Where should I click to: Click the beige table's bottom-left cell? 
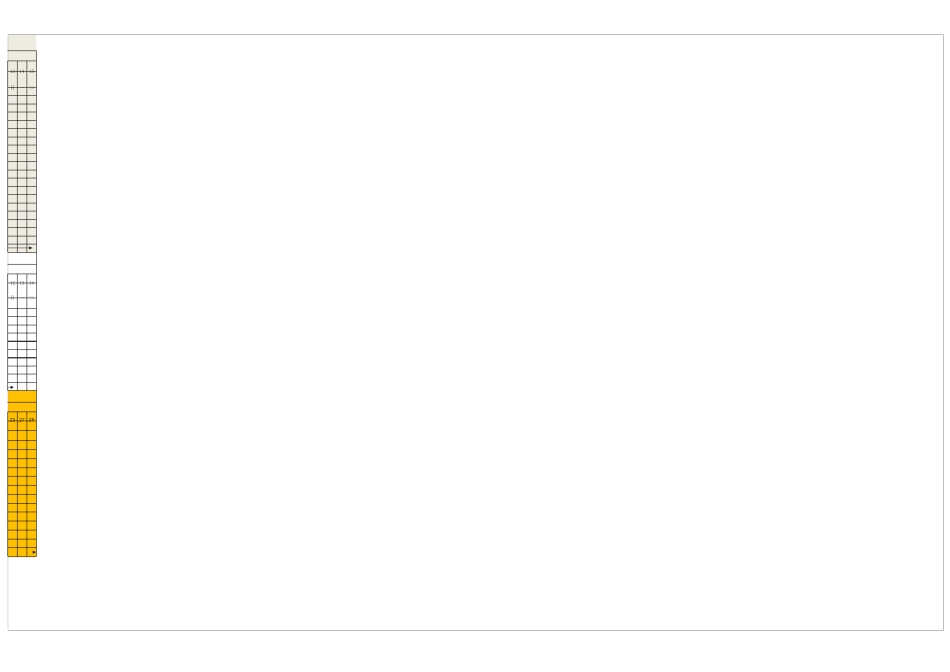(12, 247)
